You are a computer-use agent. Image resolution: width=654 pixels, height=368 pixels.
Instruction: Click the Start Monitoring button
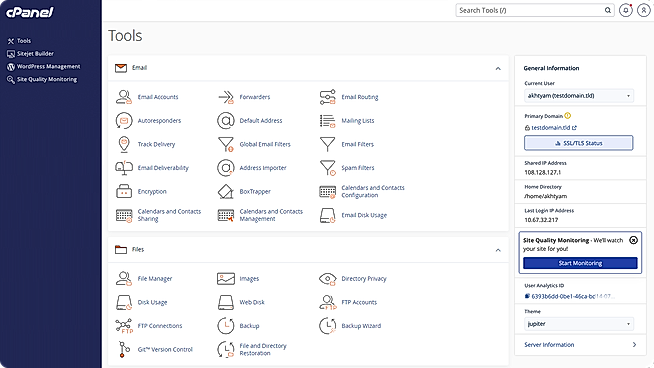(580, 263)
